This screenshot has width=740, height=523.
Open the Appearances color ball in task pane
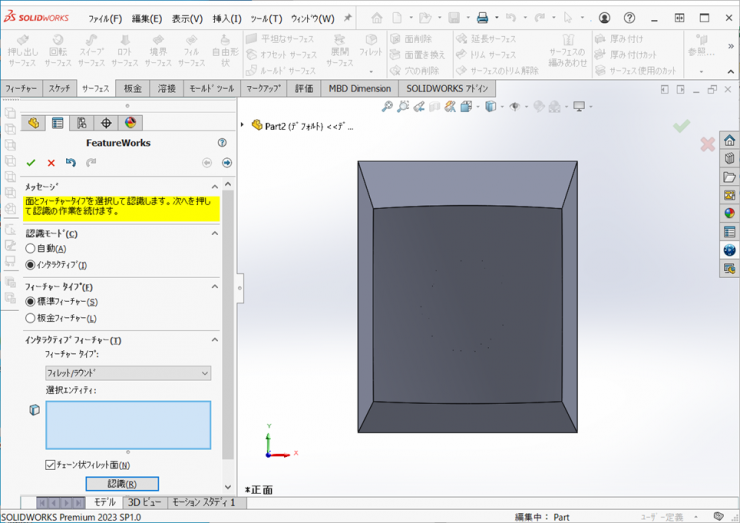pos(729,213)
